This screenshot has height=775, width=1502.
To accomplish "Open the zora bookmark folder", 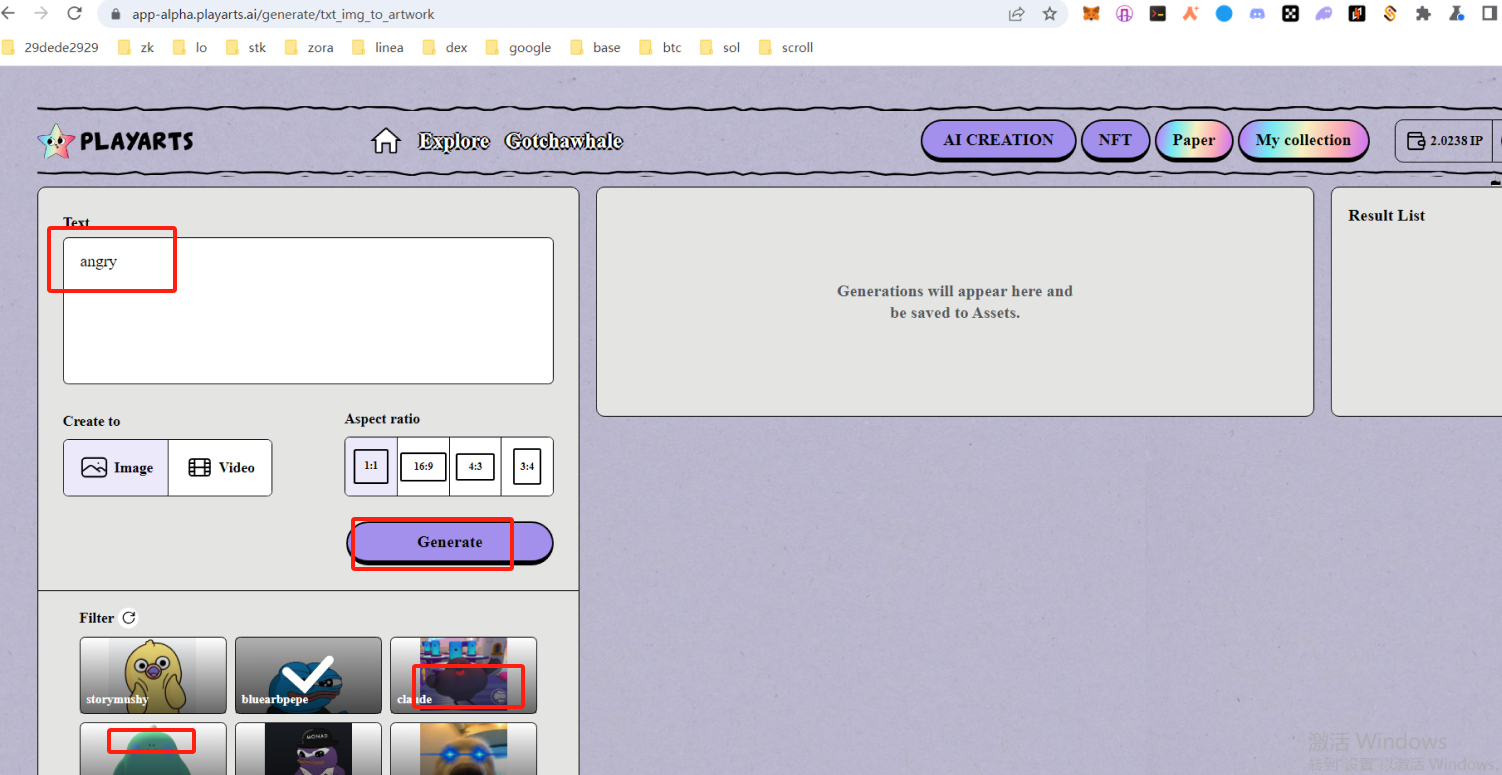I will click(x=309, y=47).
